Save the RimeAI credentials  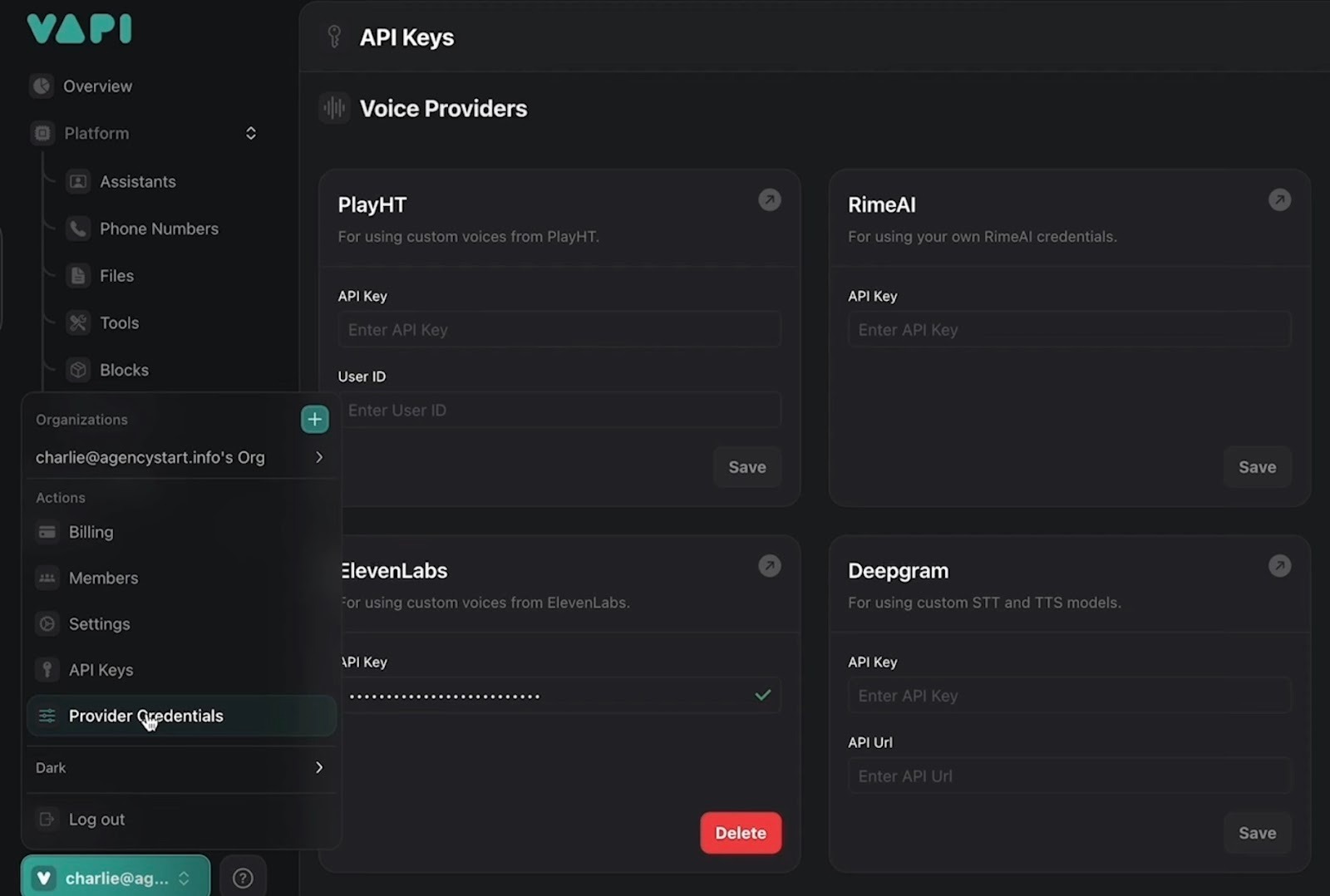click(x=1257, y=467)
